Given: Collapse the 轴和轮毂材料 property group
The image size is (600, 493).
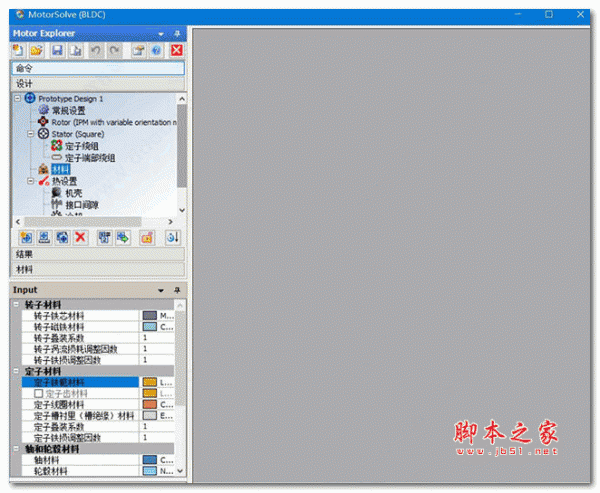Looking at the screenshot, I should coord(16,449).
